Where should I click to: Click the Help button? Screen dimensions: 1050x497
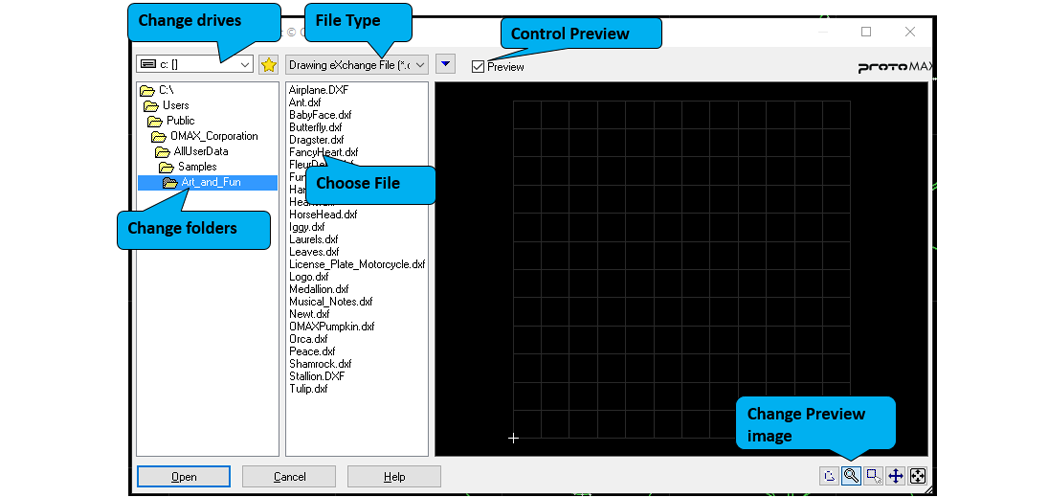(394, 477)
